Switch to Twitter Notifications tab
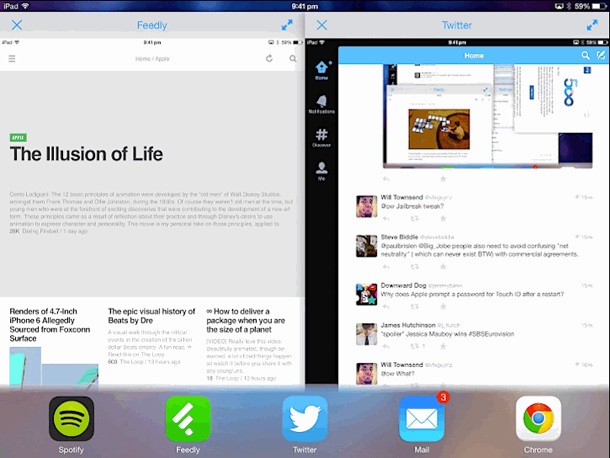Viewport: 610px width, 458px height. tap(321, 104)
